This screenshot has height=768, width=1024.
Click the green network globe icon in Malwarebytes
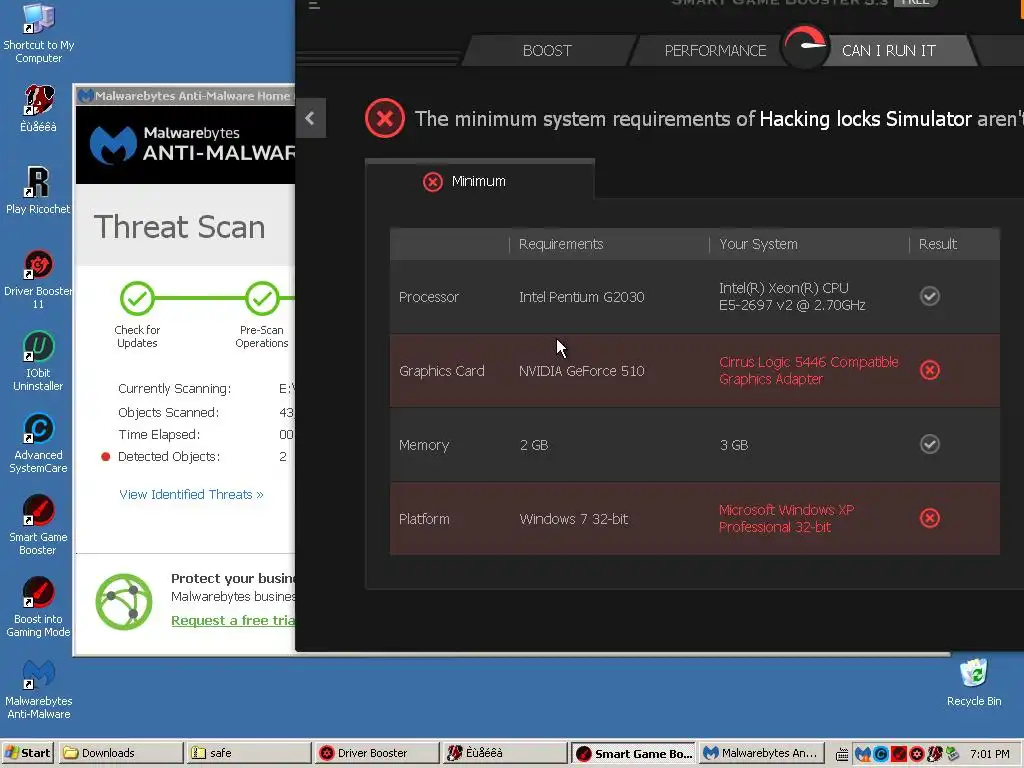(124, 601)
